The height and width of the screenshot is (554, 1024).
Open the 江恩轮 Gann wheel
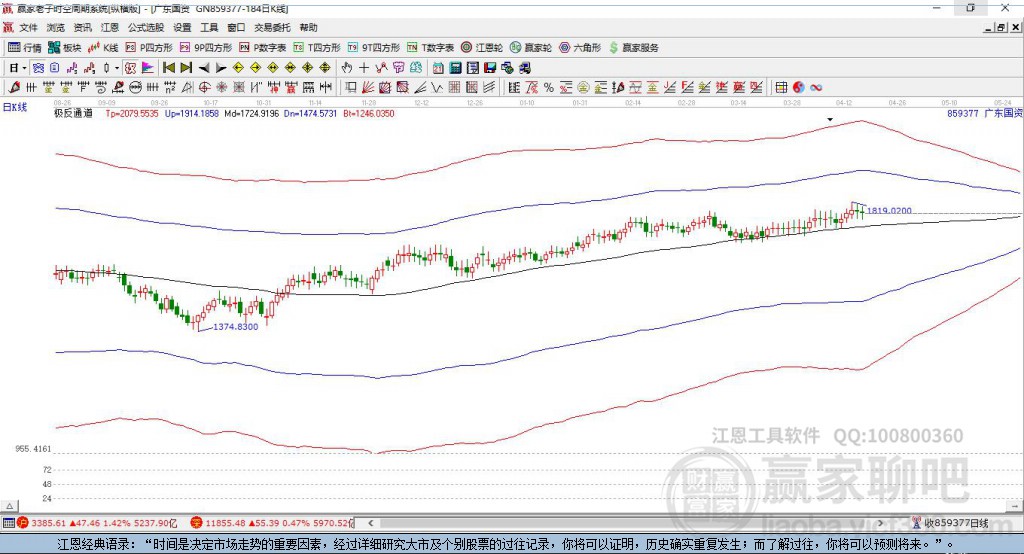coord(482,48)
